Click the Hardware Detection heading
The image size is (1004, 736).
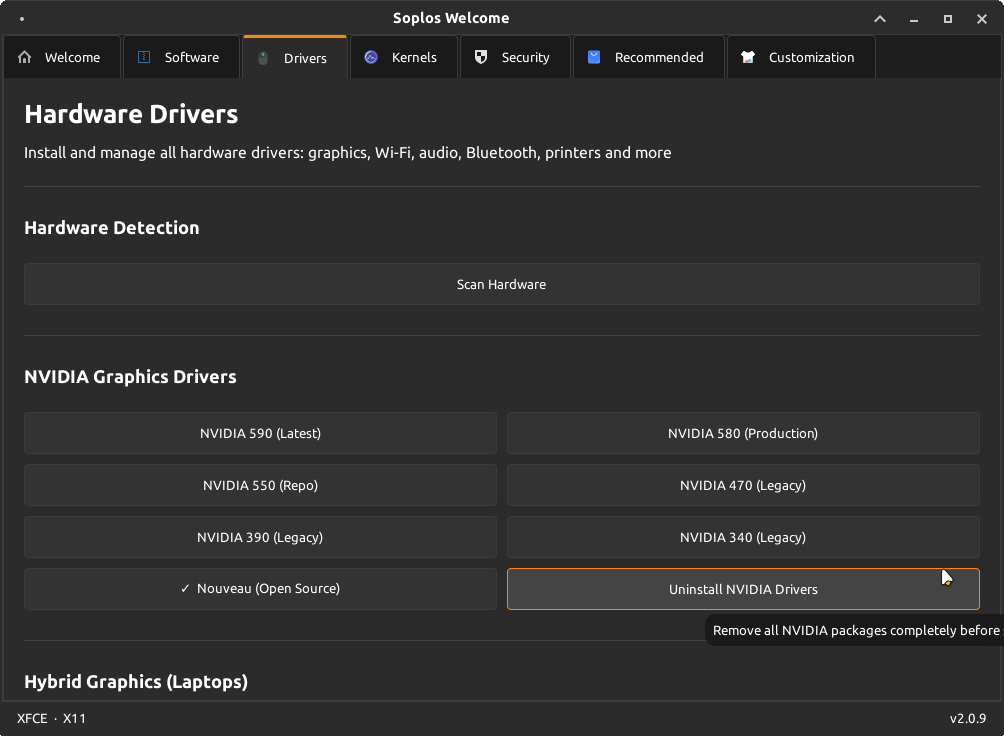coord(112,227)
